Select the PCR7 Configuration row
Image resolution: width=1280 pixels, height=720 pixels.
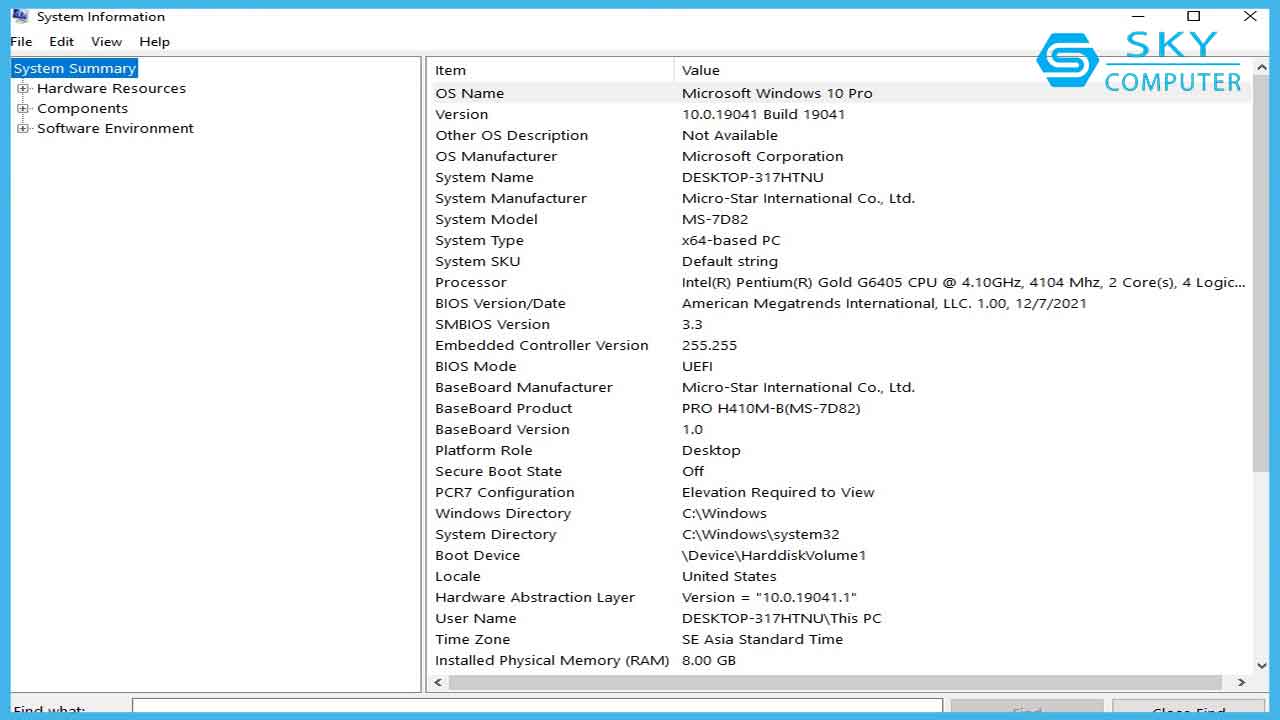click(x=840, y=492)
